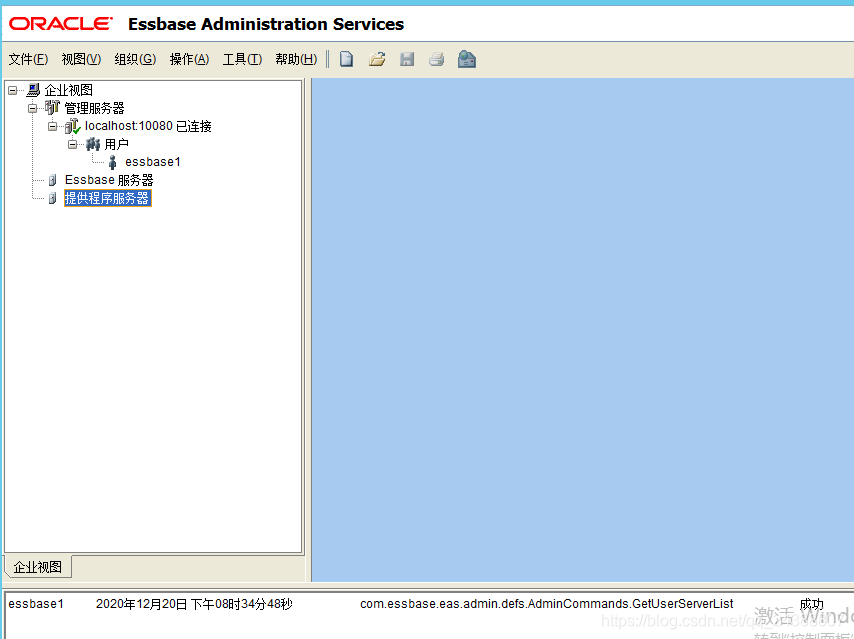Click the Print toolbar icon
The image size is (854, 639).
click(x=436, y=59)
